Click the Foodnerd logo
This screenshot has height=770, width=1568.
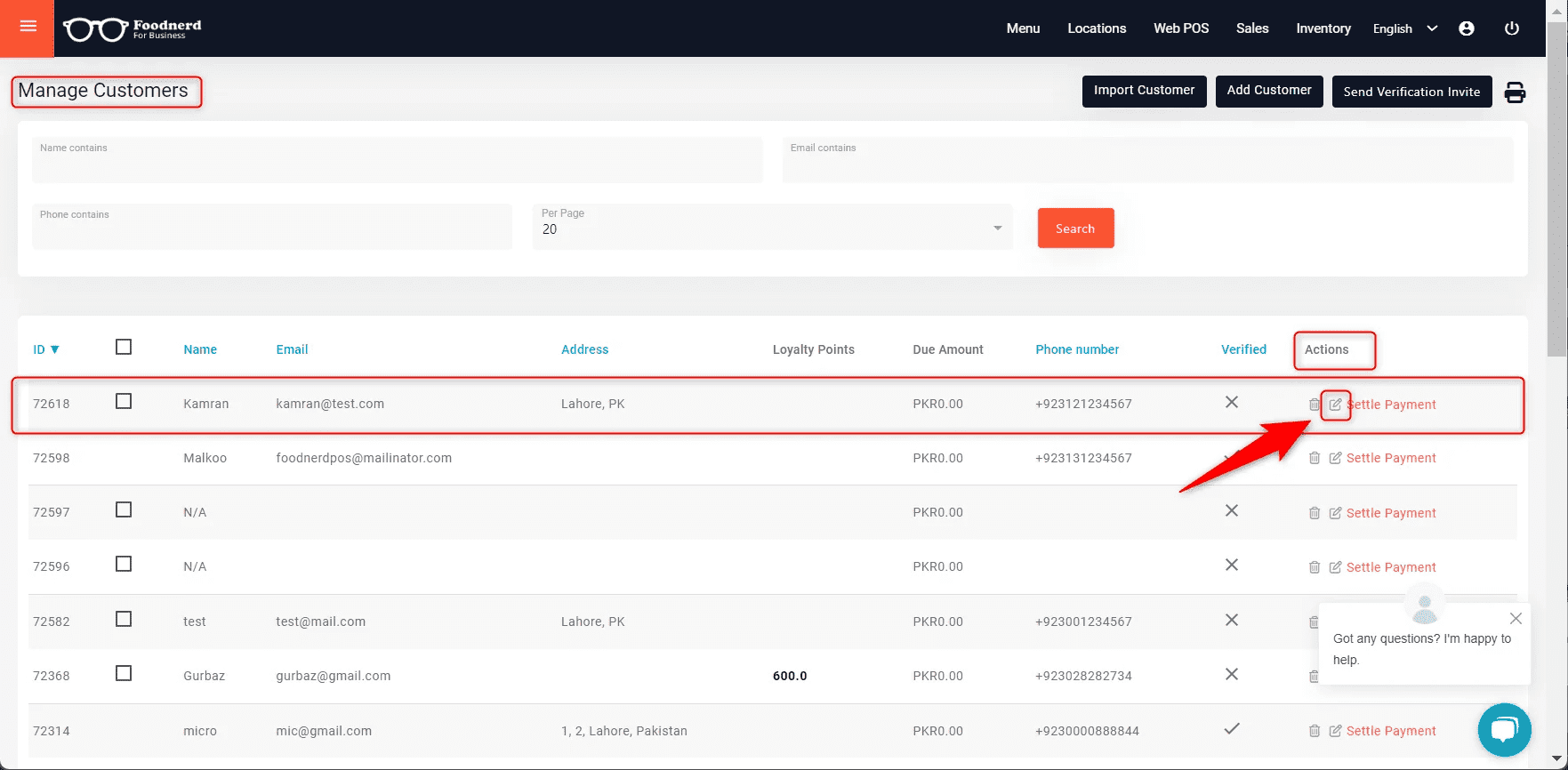[133, 29]
